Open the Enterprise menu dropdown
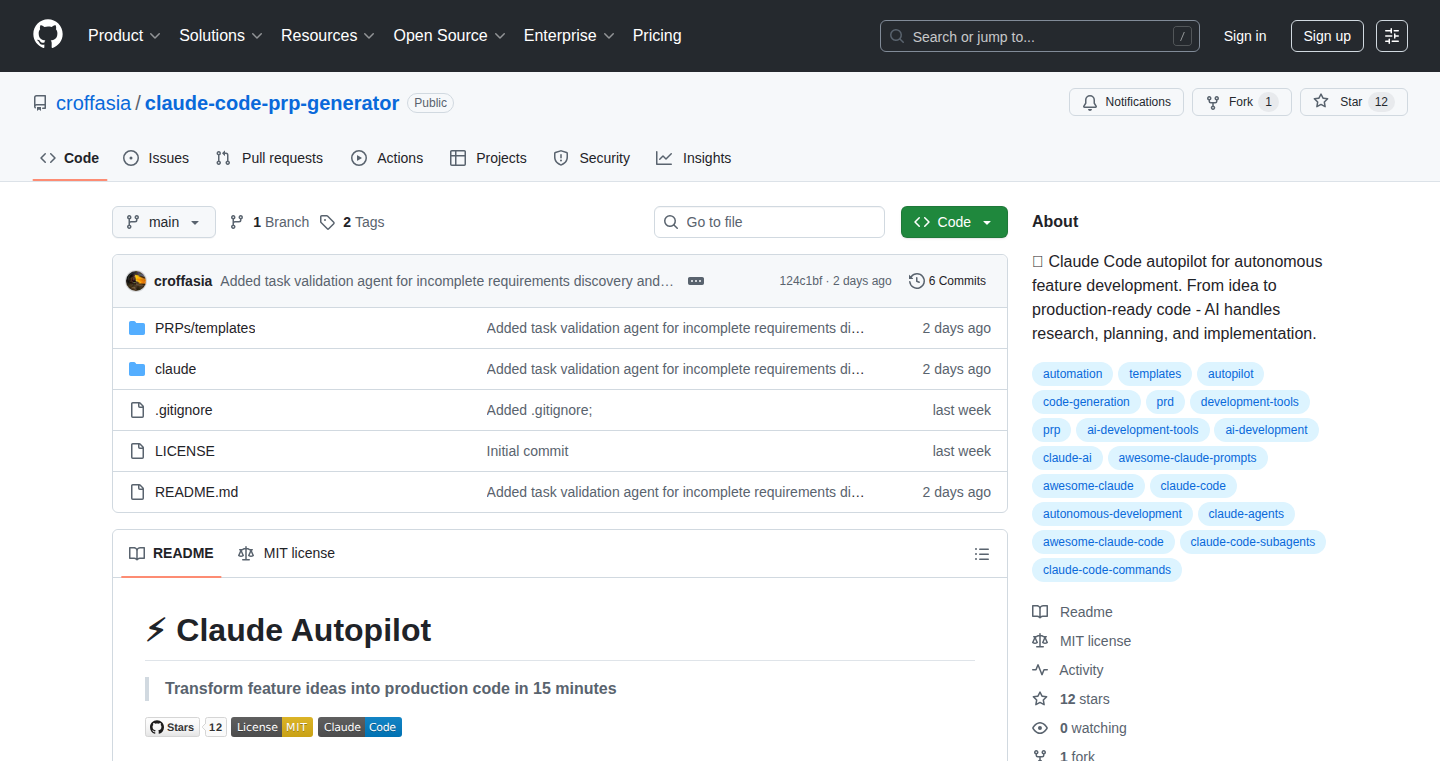The width and height of the screenshot is (1440, 761). coord(569,36)
